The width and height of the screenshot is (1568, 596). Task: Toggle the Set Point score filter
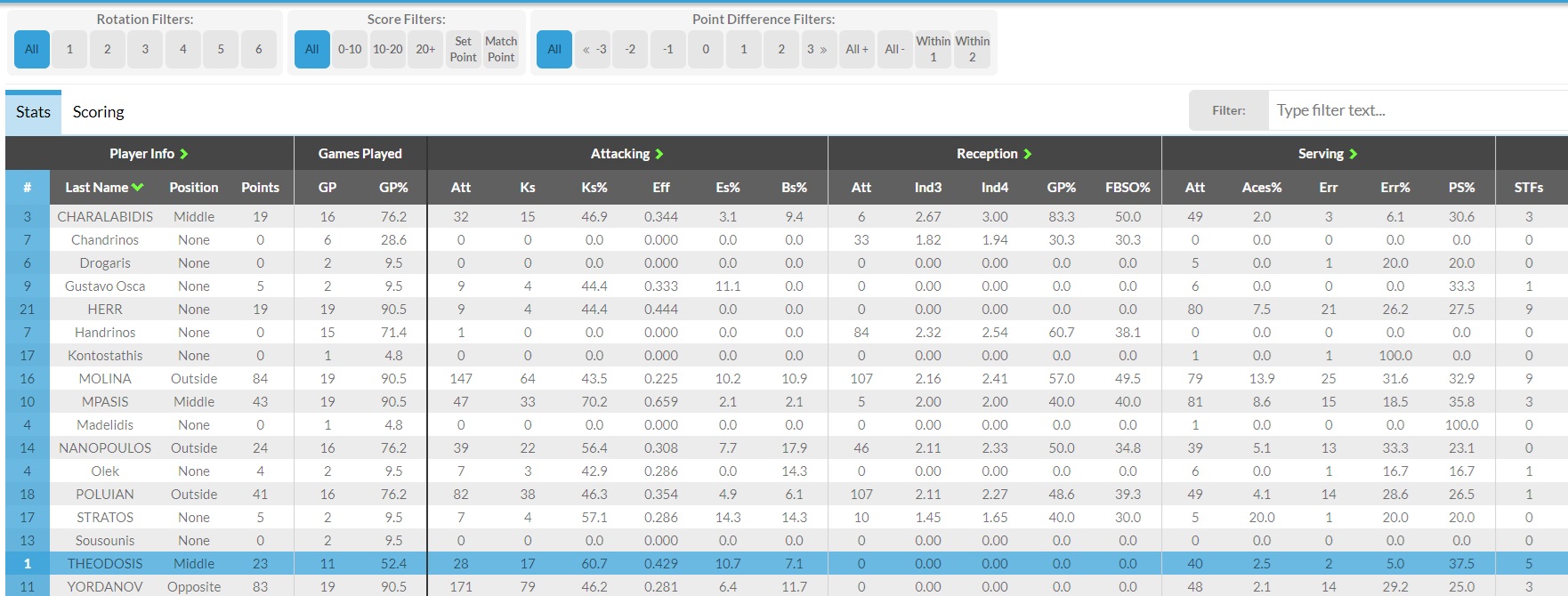click(x=463, y=49)
